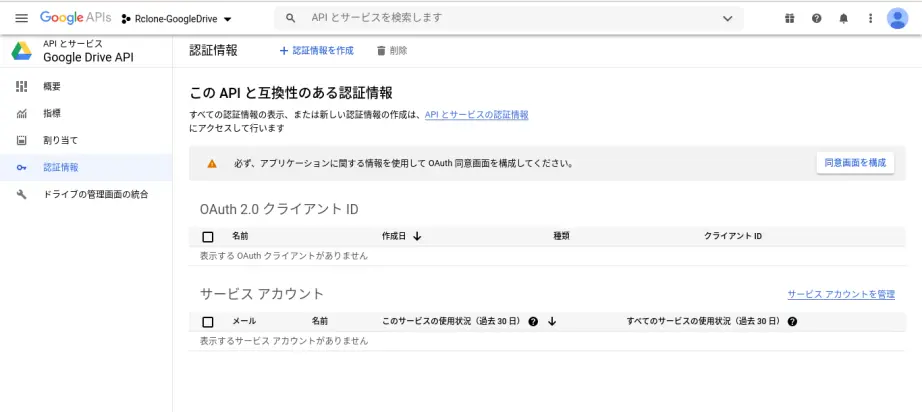The image size is (922, 412).
Task: Toggle the OAuth 2.0 client select-all checkbox
Action: [x=208, y=237]
